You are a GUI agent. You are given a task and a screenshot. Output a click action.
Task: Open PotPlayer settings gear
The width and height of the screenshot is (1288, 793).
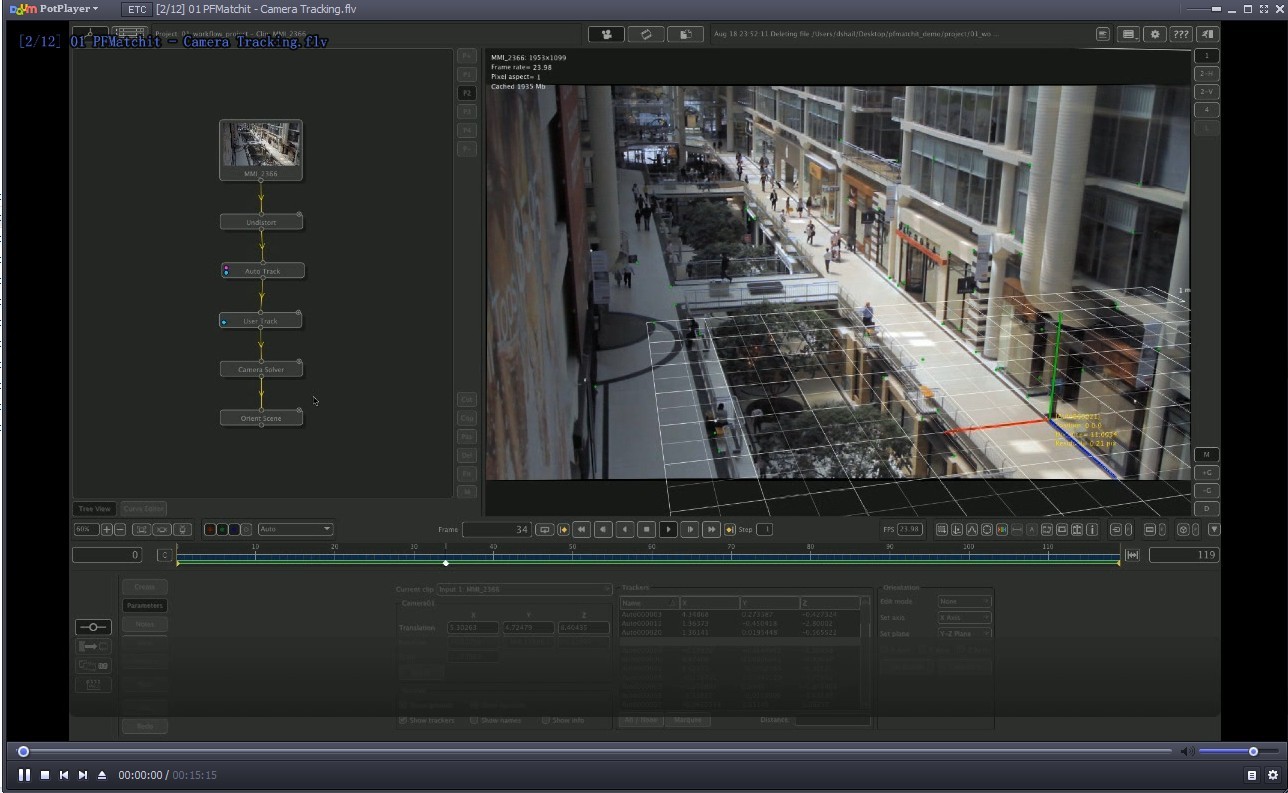[x=1272, y=775]
